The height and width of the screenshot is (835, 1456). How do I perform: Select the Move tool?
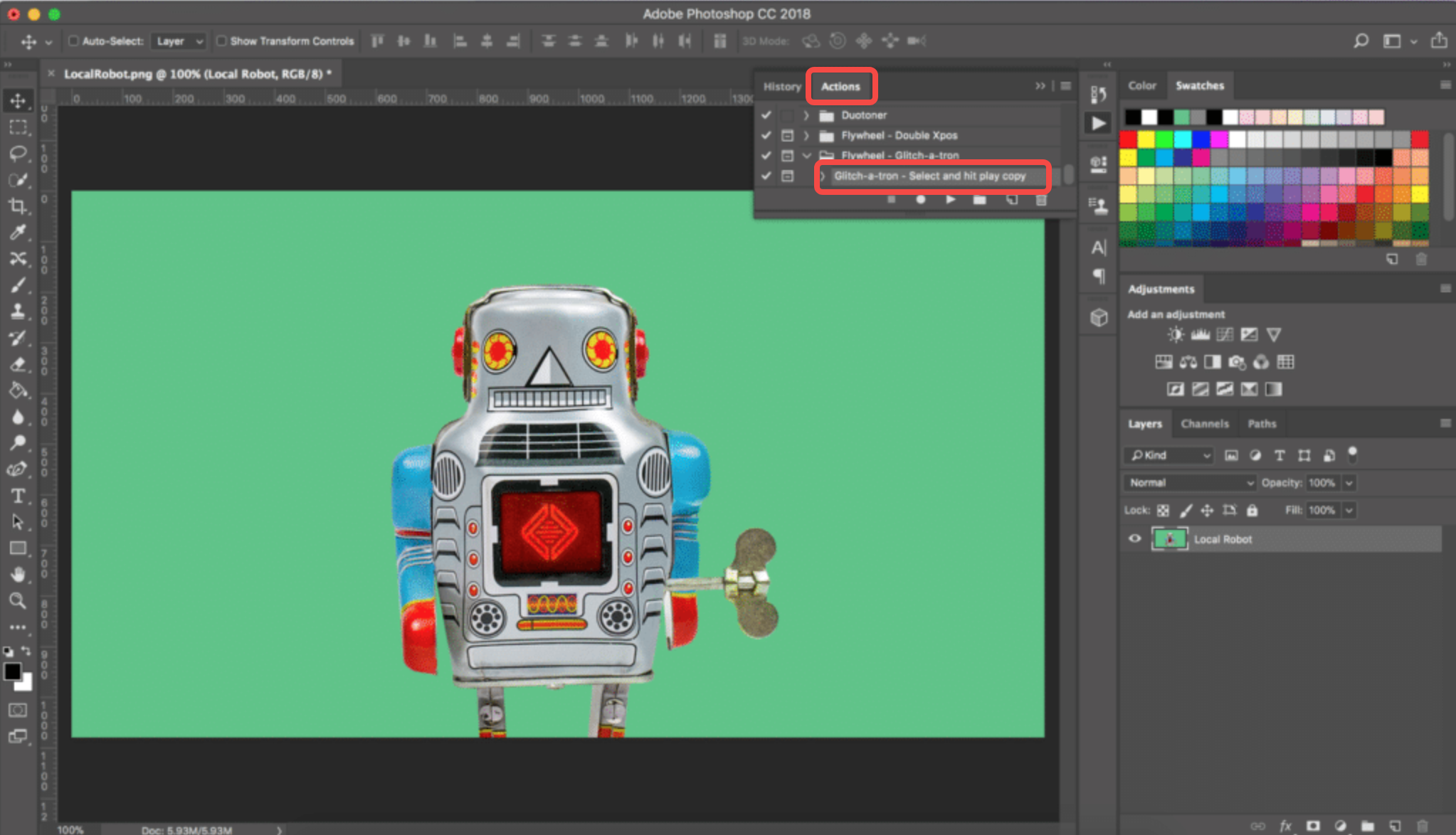click(x=19, y=101)
